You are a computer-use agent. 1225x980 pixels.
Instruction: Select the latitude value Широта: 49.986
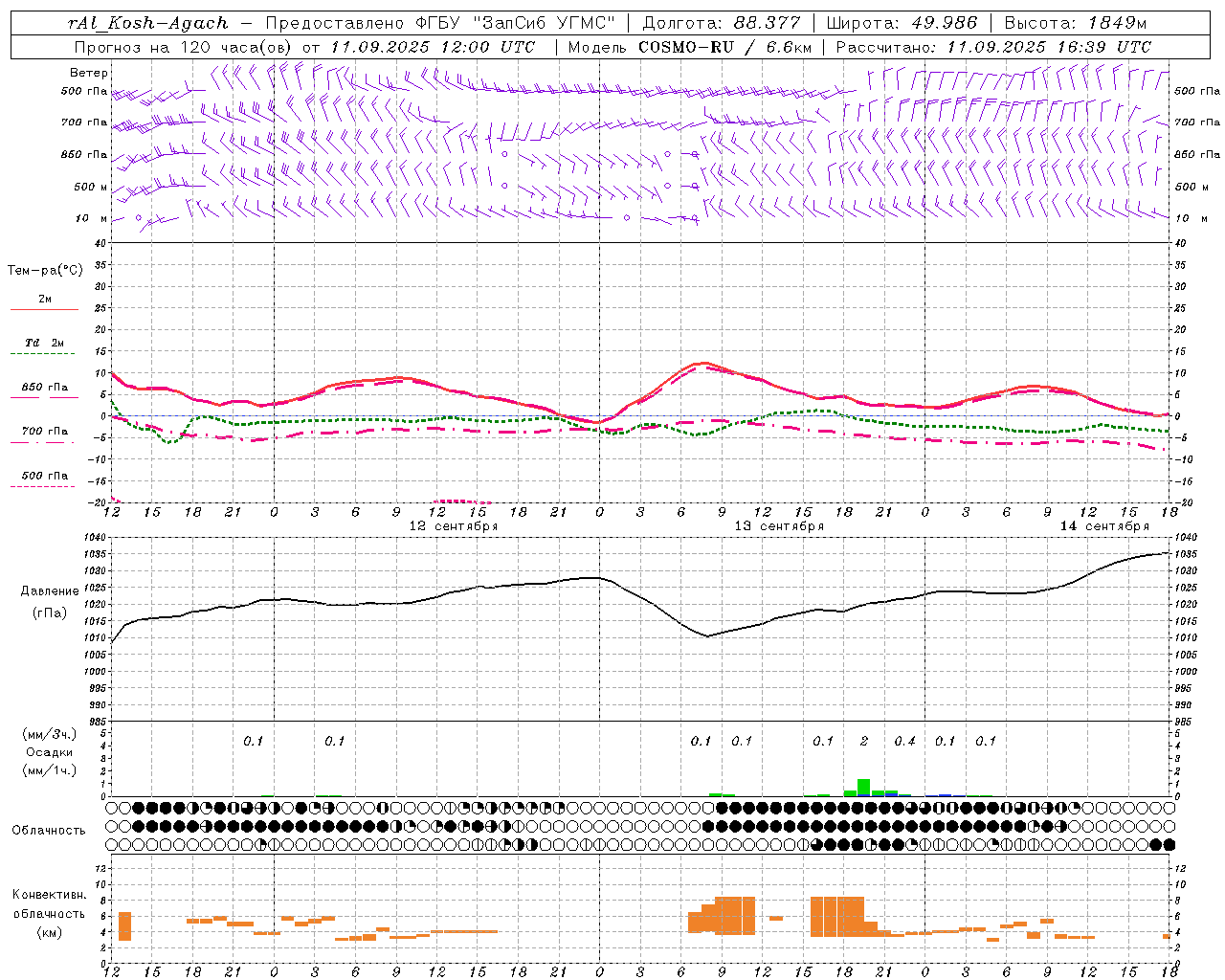pyautogui.click(x=902, y=23)
